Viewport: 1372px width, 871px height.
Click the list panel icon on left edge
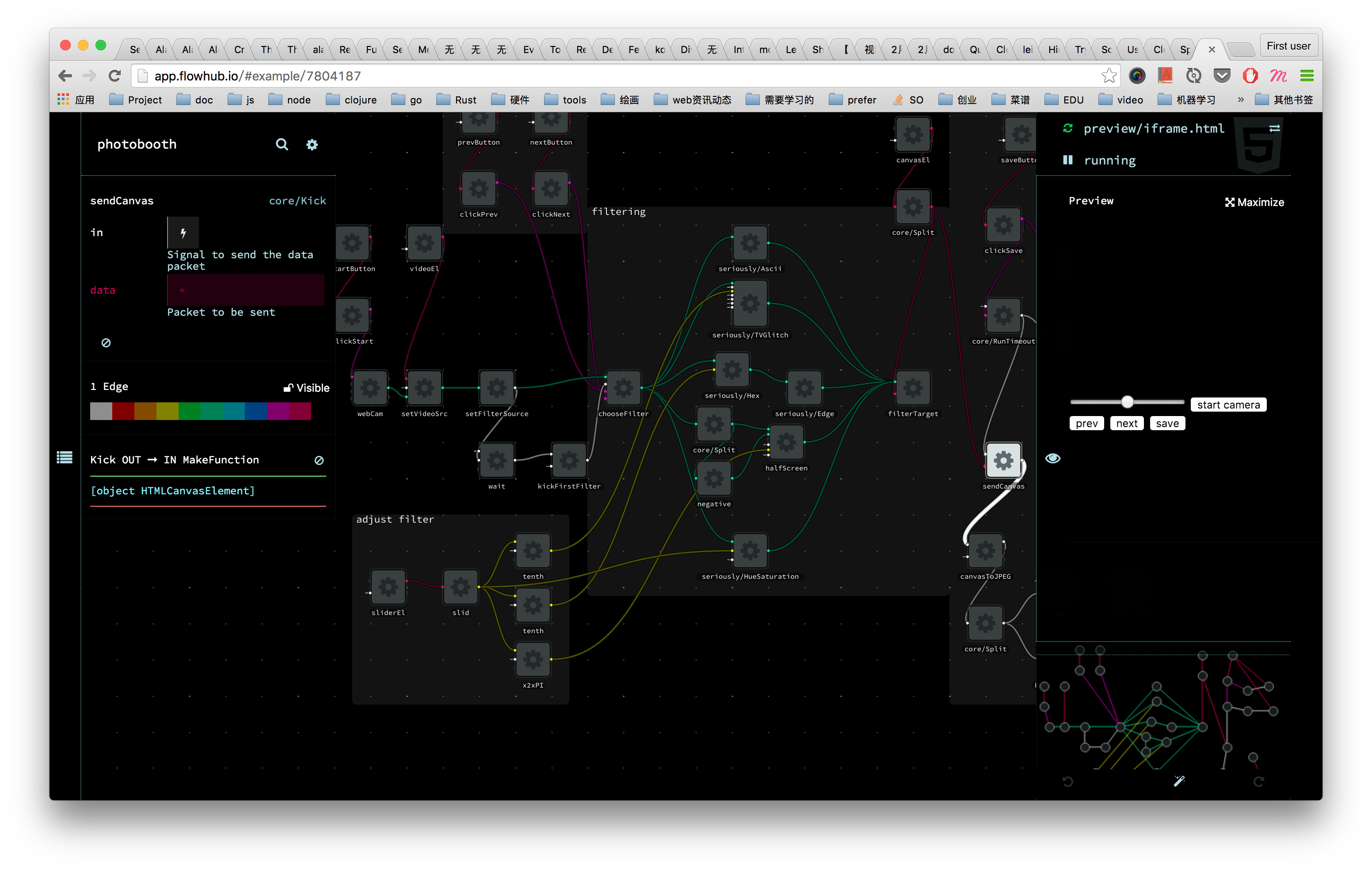pos(65,457)
